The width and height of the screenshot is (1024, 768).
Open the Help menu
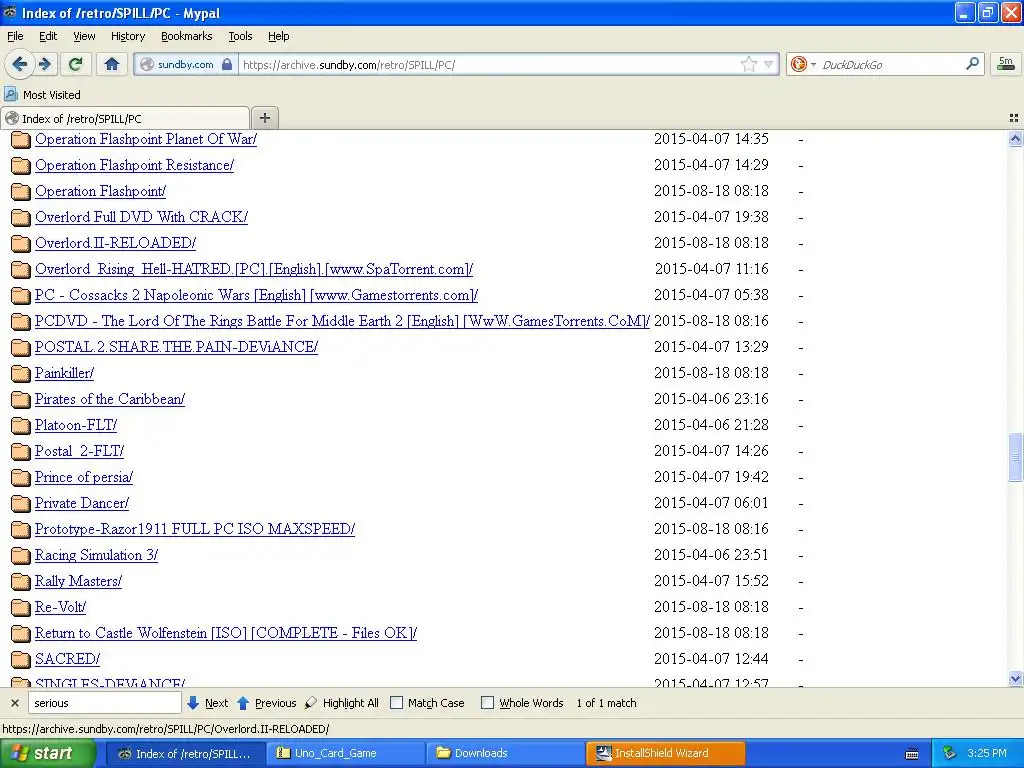click(x=278, y=36)
